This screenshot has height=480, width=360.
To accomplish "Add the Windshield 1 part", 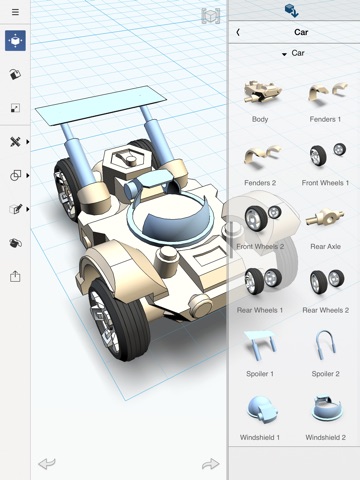I will pos(260,418).
